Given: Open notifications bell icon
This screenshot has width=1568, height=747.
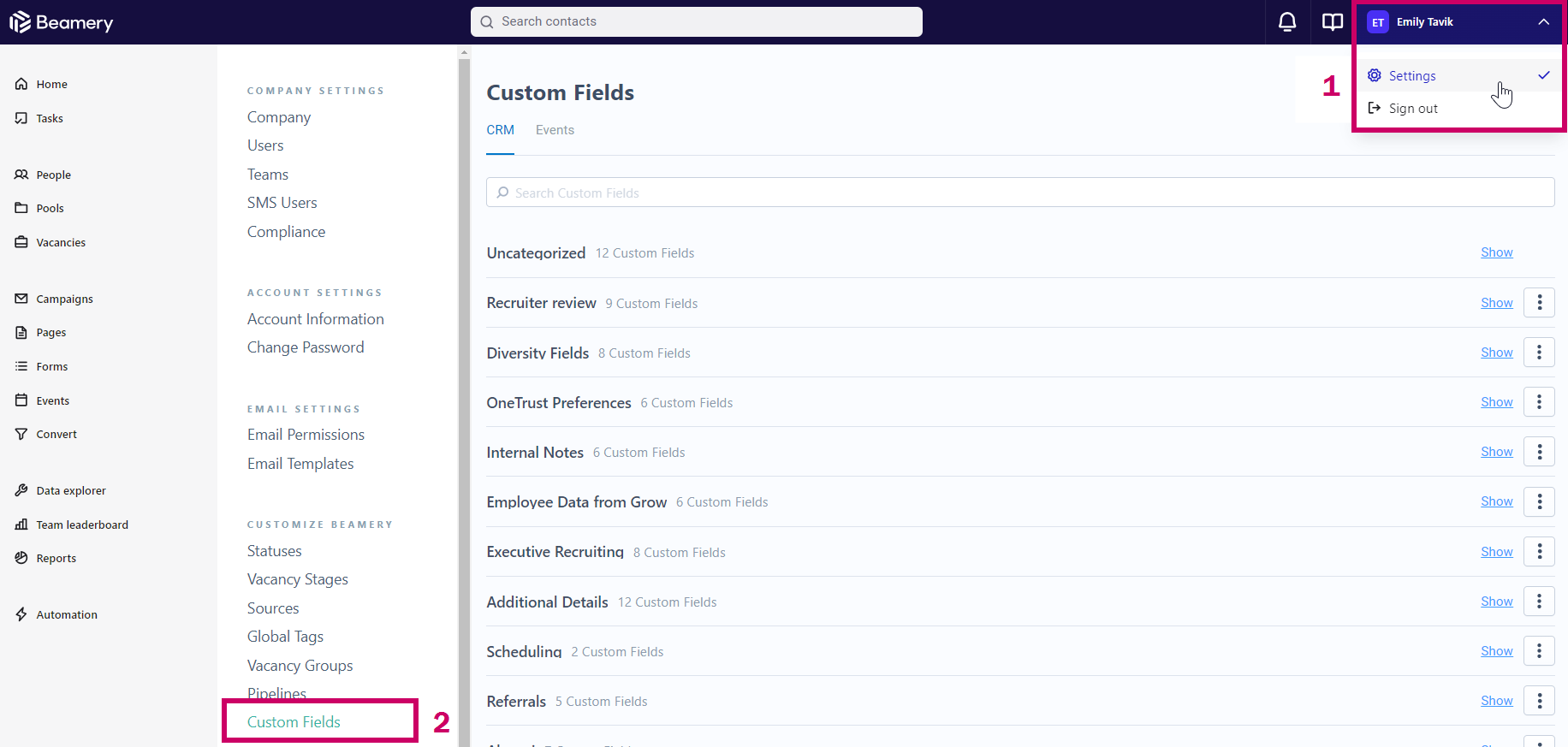Looking at the screenshot, I should (1287, 22).
